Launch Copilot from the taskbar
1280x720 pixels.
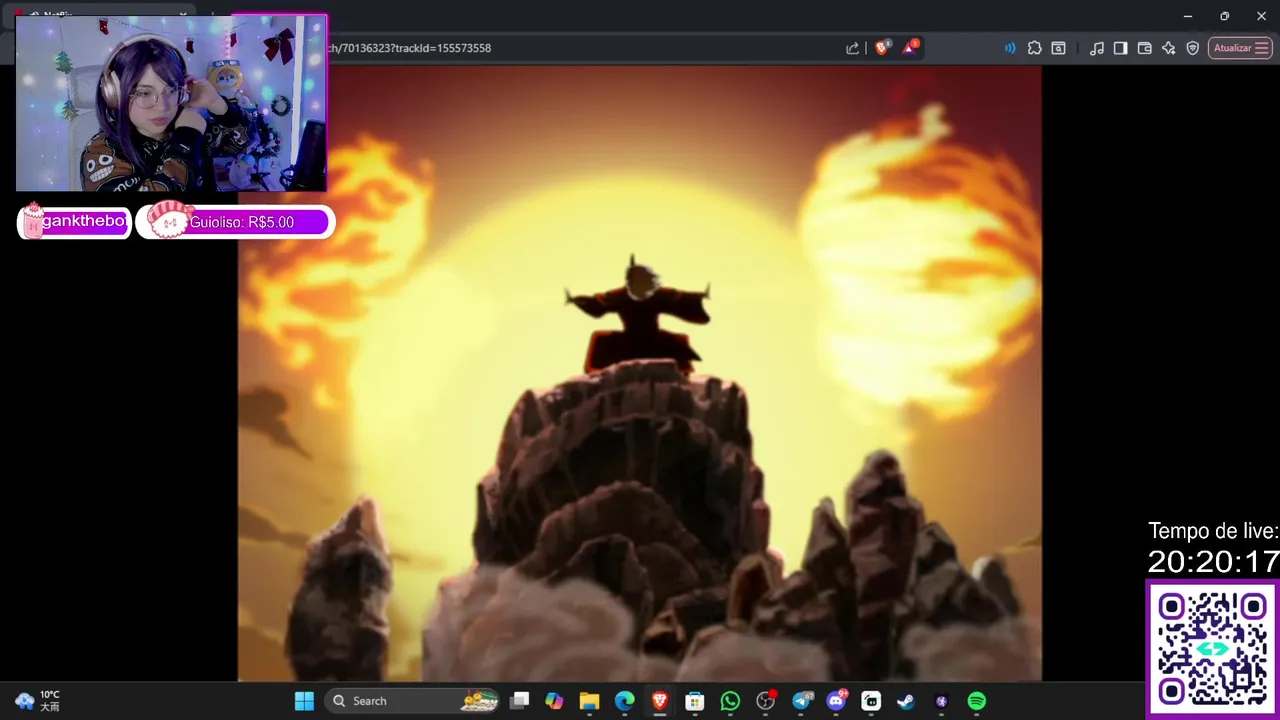tap(554, 701)
